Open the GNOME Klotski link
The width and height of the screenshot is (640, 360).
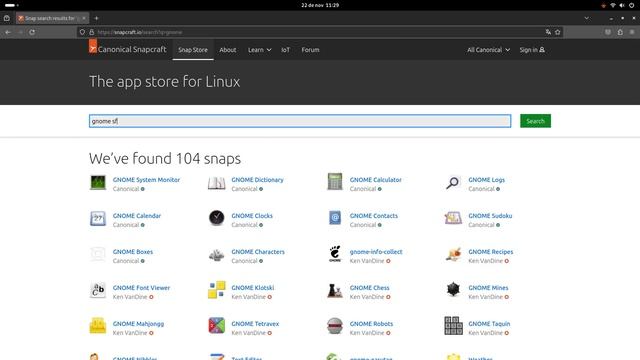click(x=253, y=287)
